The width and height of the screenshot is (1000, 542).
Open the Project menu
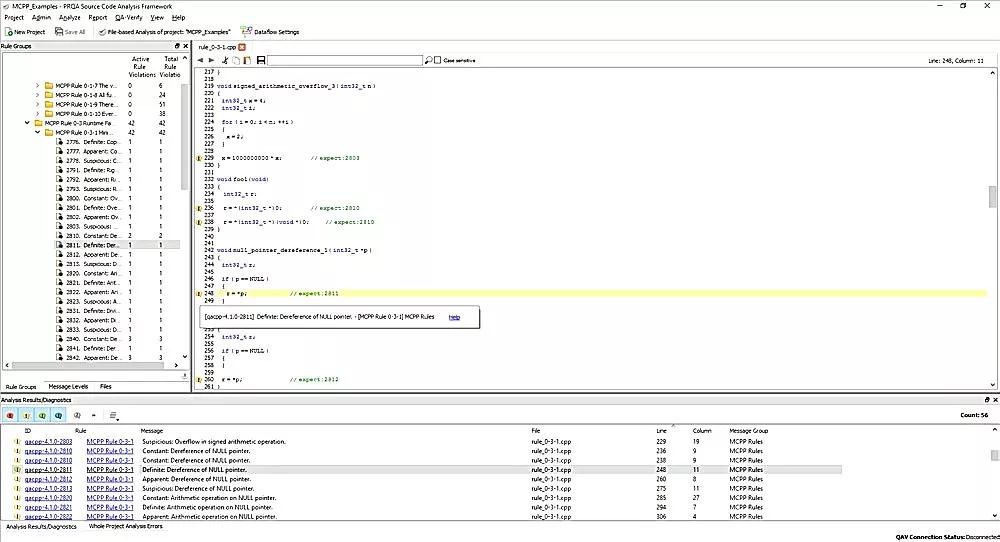(x=14, y=17)
